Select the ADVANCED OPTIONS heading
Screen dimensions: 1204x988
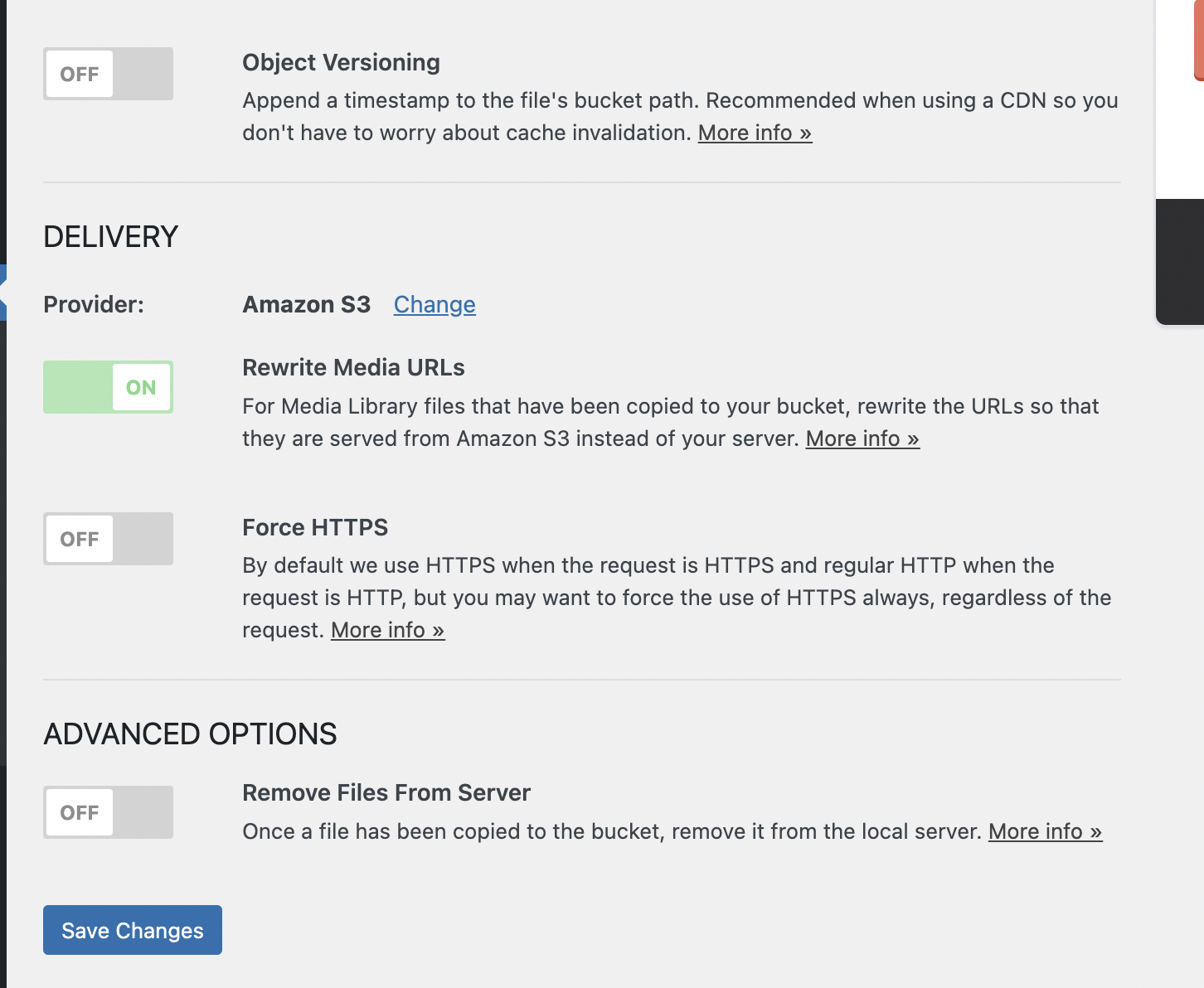pos(190,734)
